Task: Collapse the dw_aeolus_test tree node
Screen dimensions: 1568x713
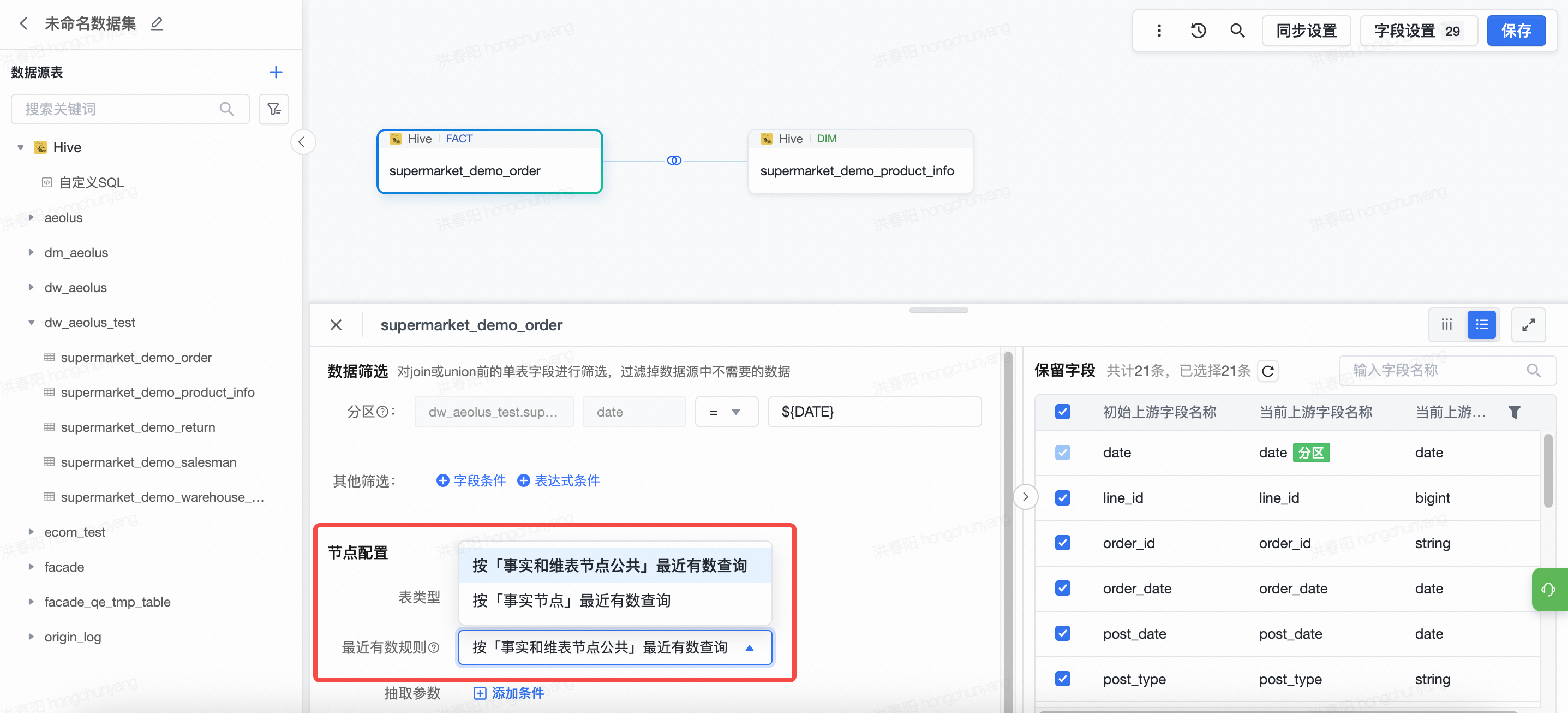Action: coord(31,323)
